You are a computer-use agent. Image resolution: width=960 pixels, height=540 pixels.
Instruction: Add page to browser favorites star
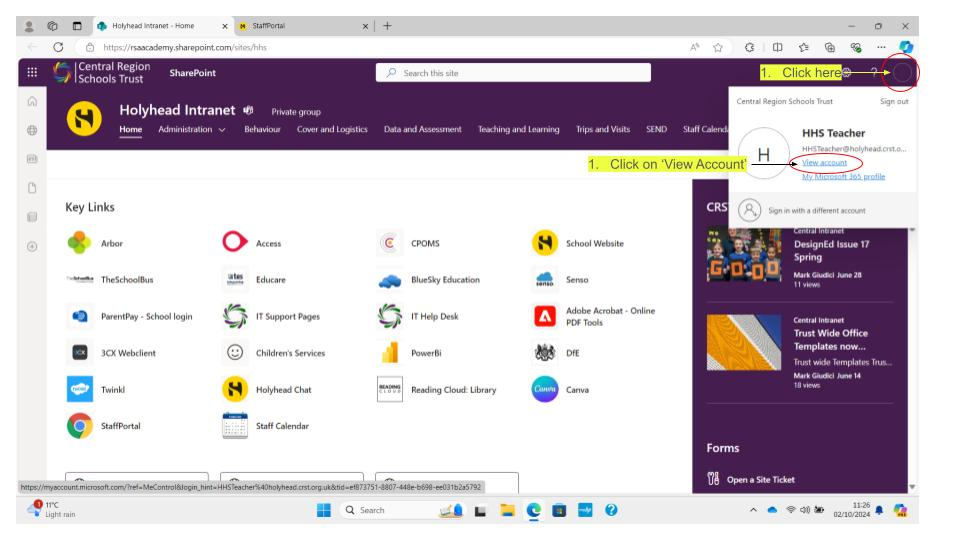click(x=718, y=47)
